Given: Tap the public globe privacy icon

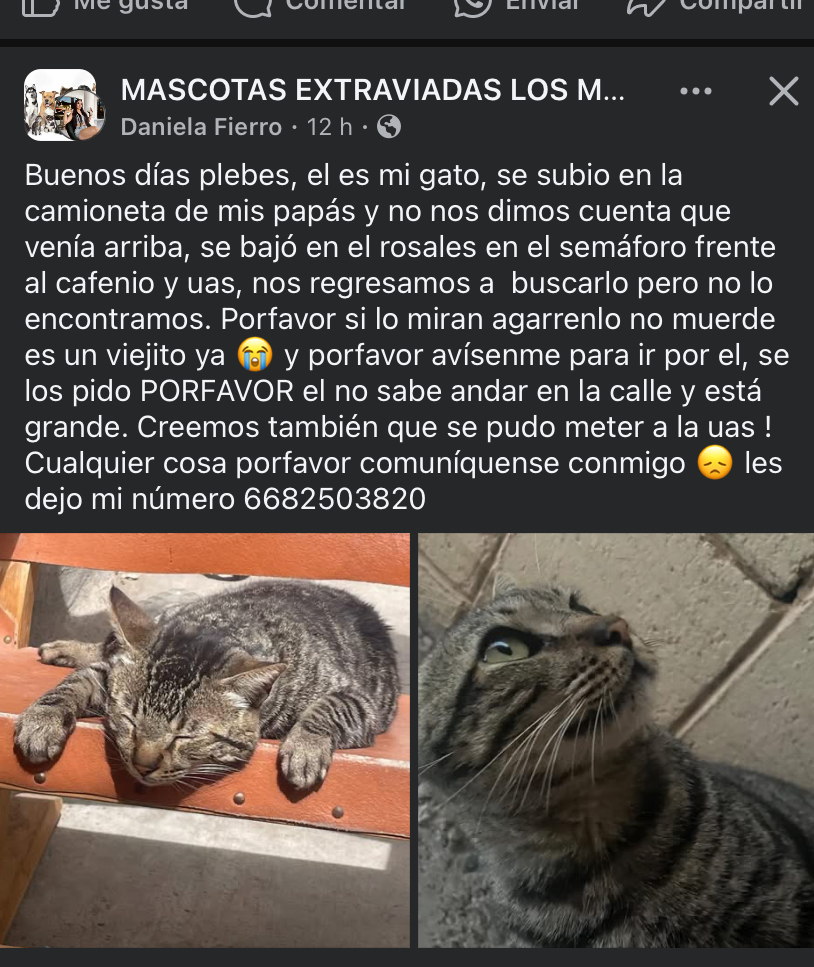Looking at the screenshot, I should coord(389,126).
